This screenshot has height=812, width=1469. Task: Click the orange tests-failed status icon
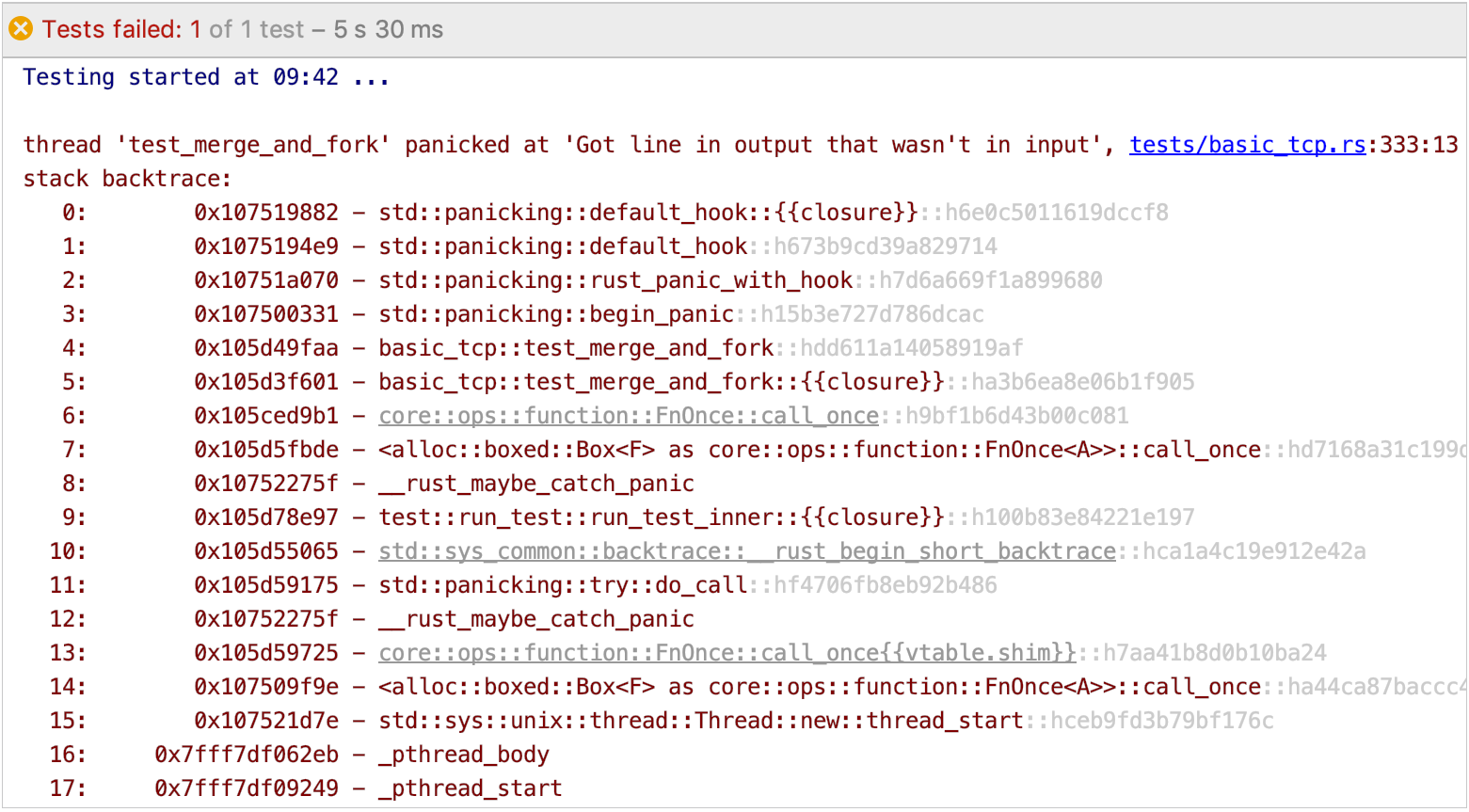21,29
